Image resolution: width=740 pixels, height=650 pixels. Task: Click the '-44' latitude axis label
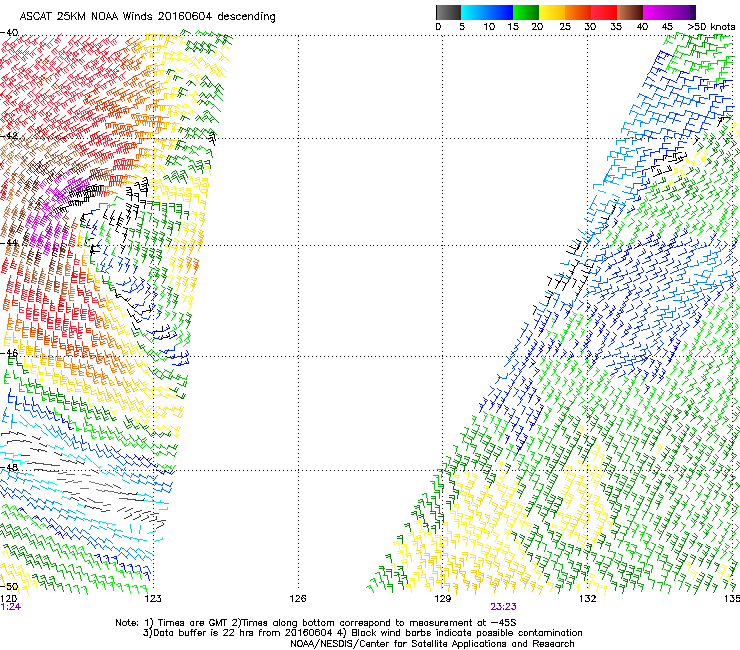(9, 243)
